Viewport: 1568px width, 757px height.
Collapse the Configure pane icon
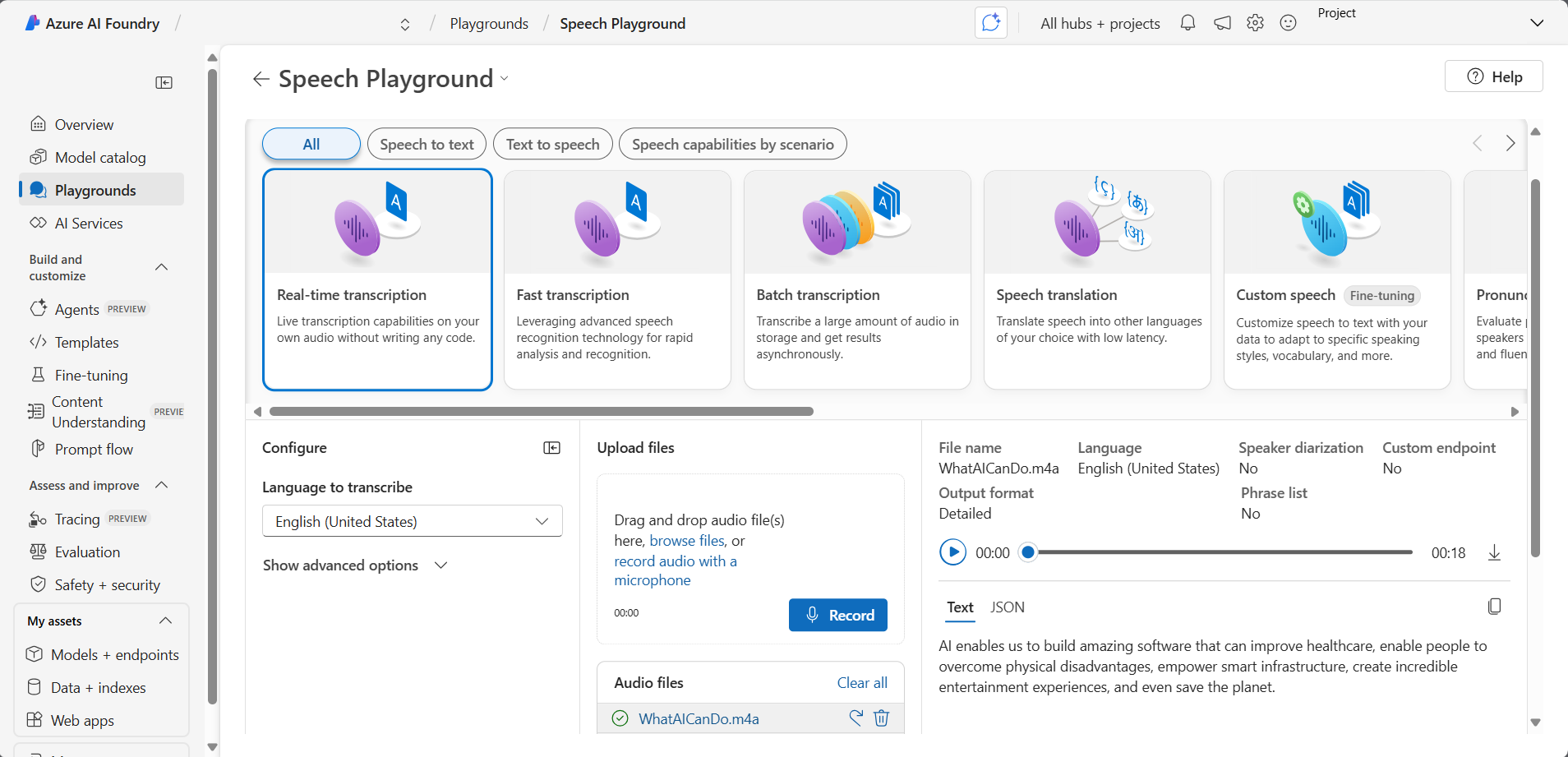(x=552, y=448)
